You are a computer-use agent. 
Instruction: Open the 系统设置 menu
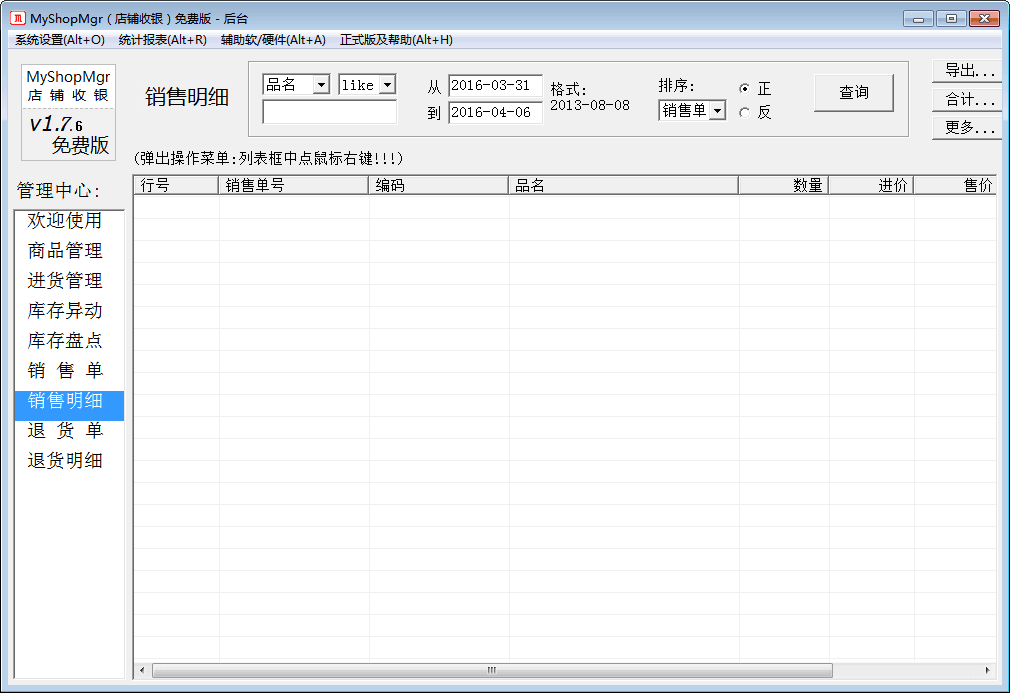(59, 40)
